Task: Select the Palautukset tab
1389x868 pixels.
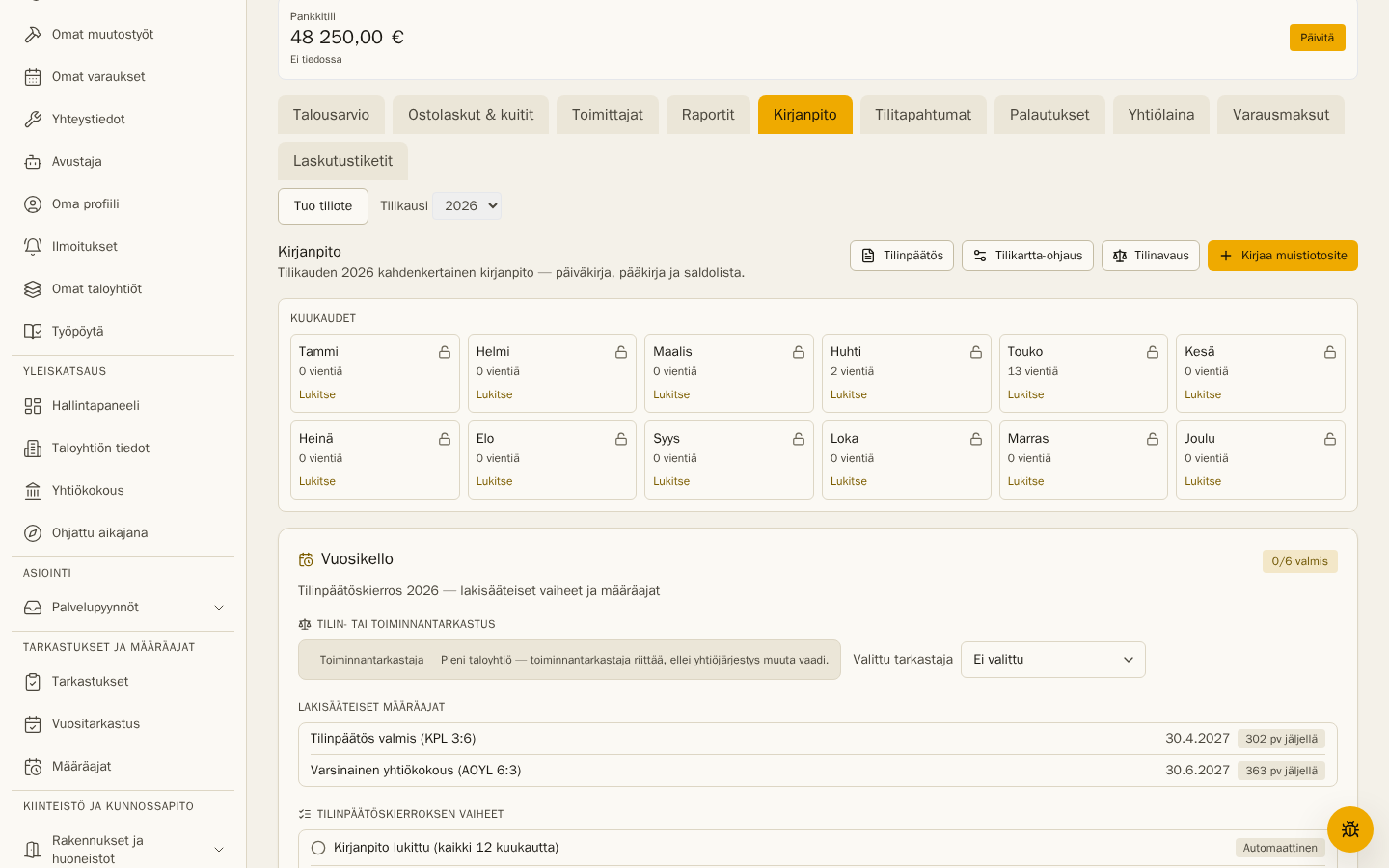Action: point(1049,115)
